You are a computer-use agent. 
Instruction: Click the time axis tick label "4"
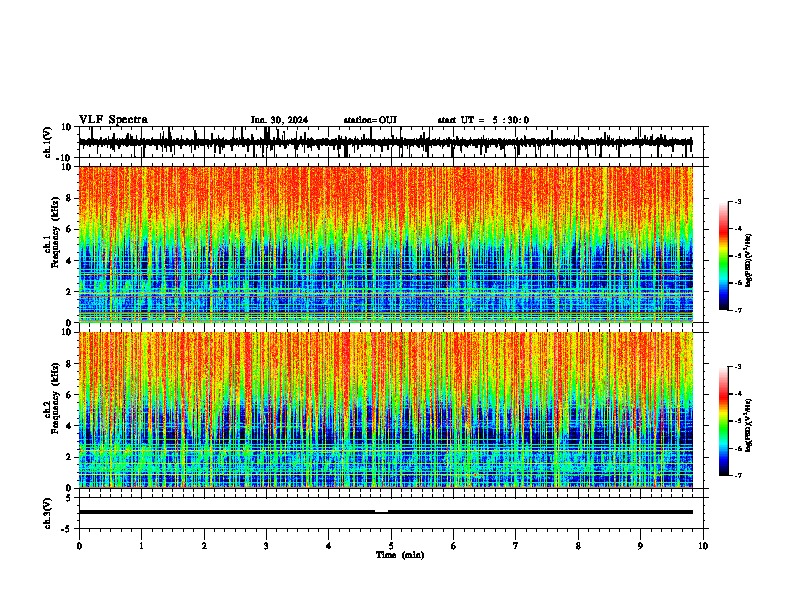pyautogui.click(x=328, y=546)
